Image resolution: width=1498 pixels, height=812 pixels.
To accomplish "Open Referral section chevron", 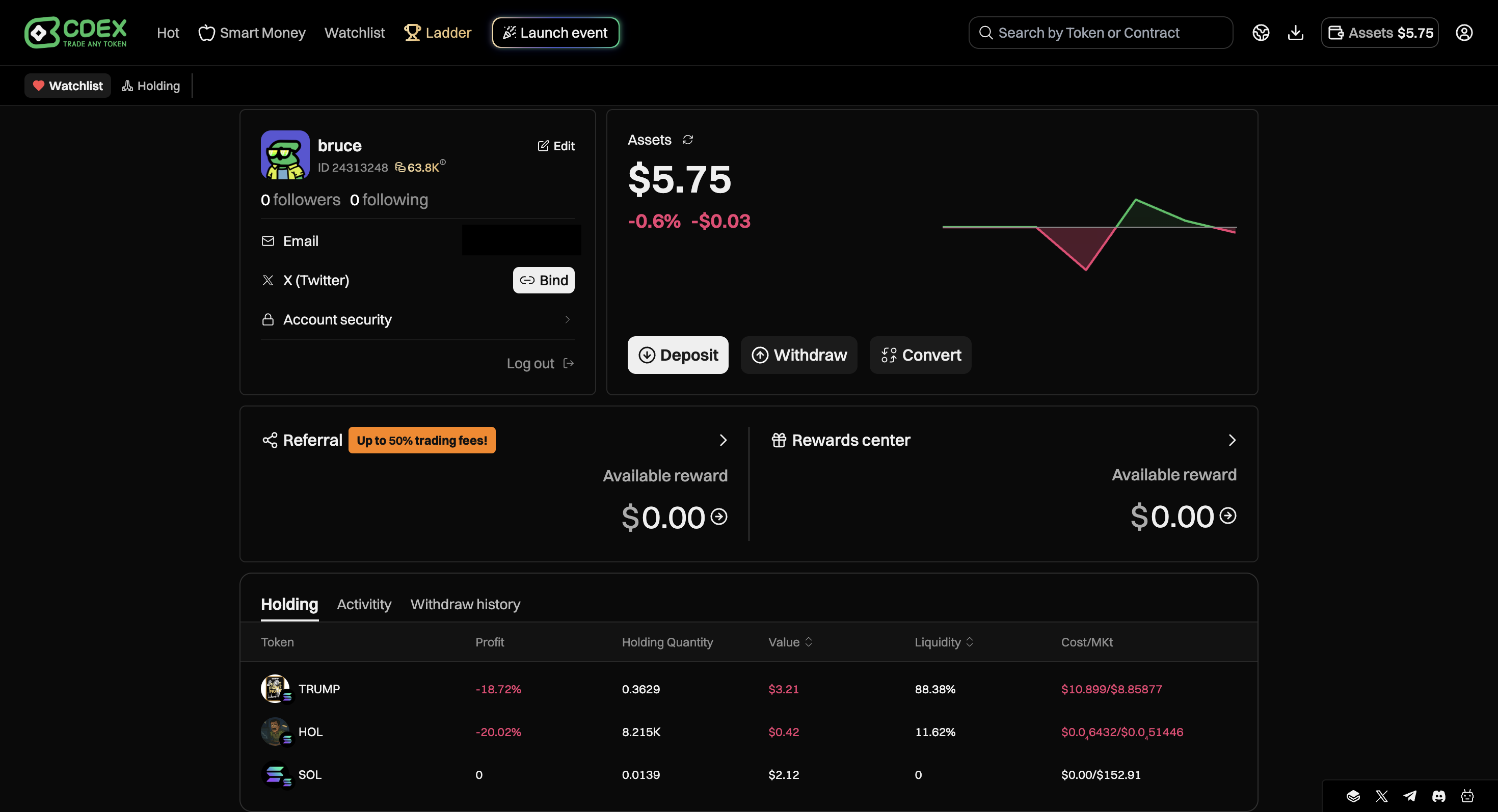I will 723,440.
